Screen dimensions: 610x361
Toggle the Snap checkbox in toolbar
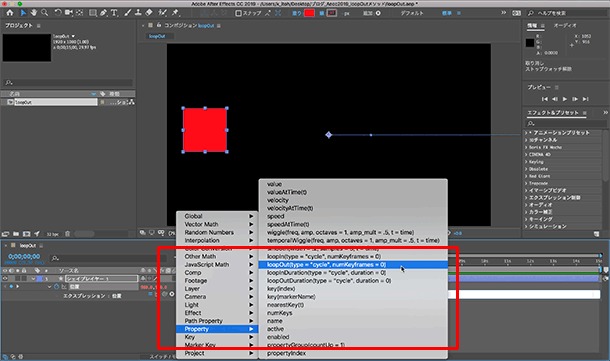[x=238, y=13]
